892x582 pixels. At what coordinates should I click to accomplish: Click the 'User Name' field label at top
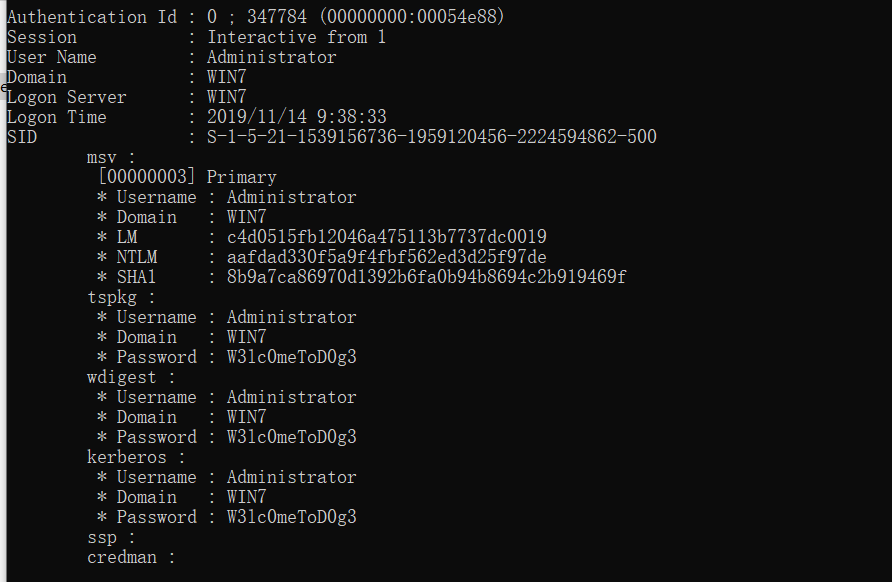point(52,57)
